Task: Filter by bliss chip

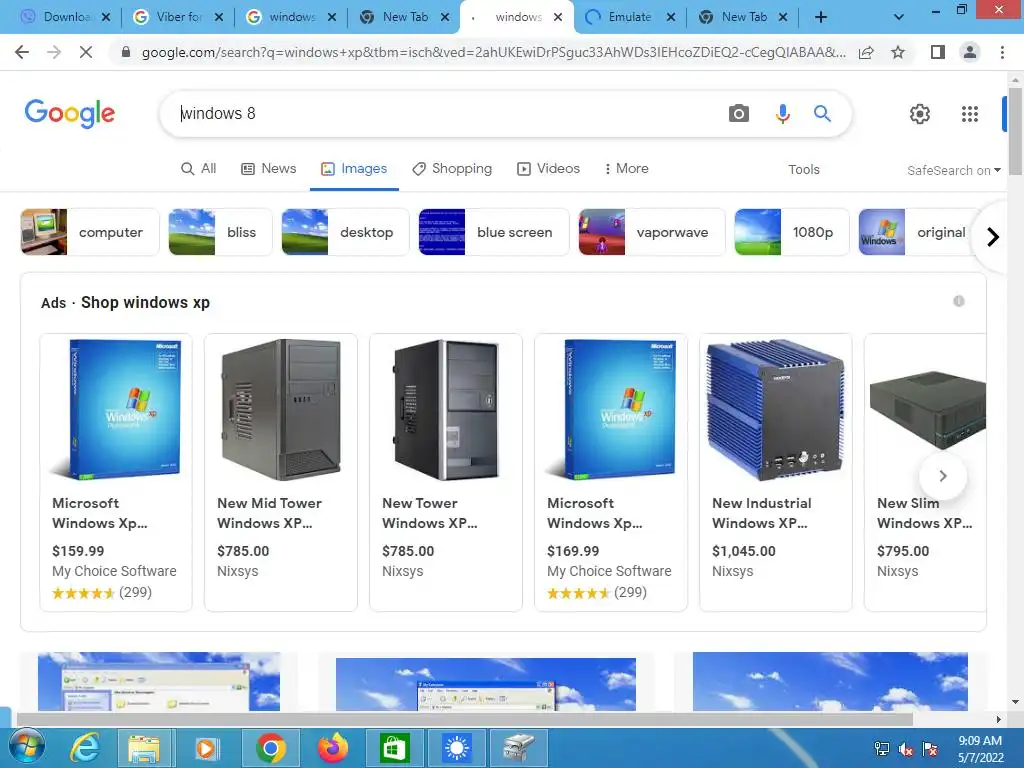Action: (x=220, y=232)
